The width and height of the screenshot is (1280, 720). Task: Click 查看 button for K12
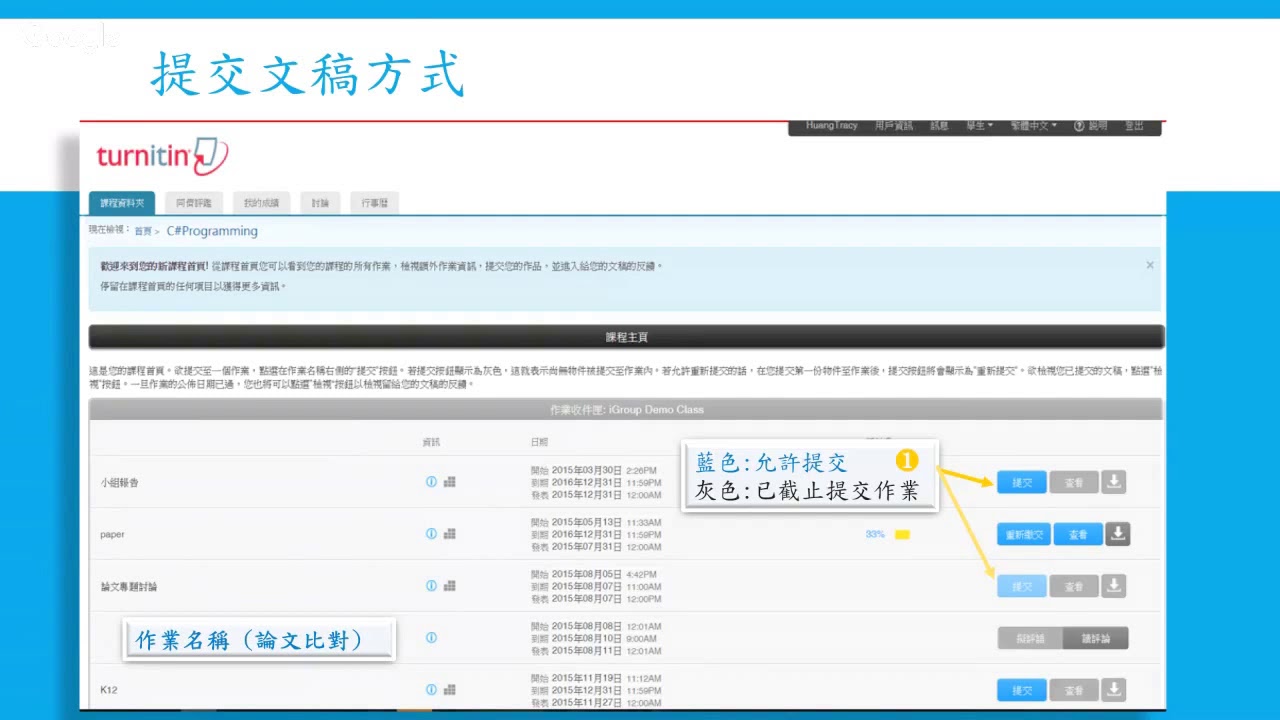[1074, 690]
